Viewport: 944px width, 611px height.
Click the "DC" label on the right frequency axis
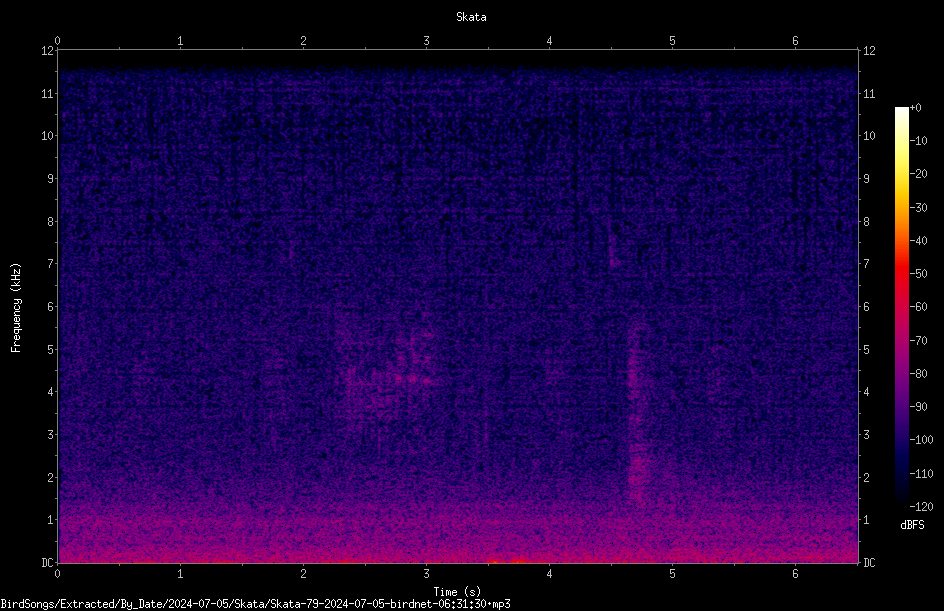(869, 563)
